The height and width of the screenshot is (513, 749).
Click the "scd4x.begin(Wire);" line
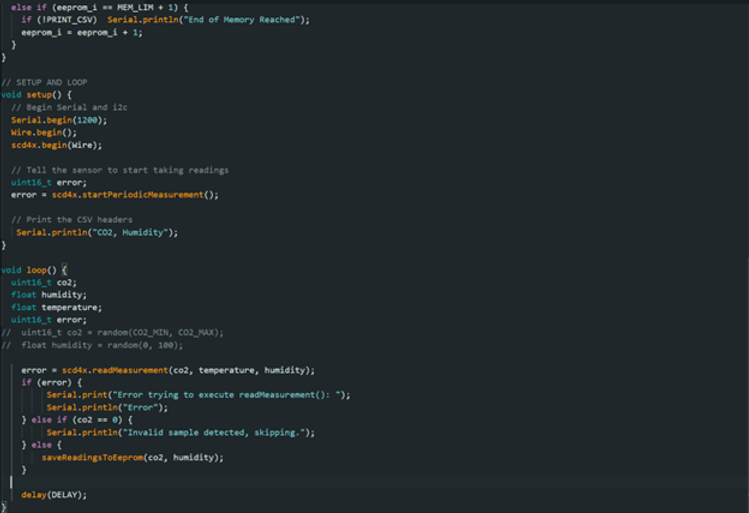[56, 145]
